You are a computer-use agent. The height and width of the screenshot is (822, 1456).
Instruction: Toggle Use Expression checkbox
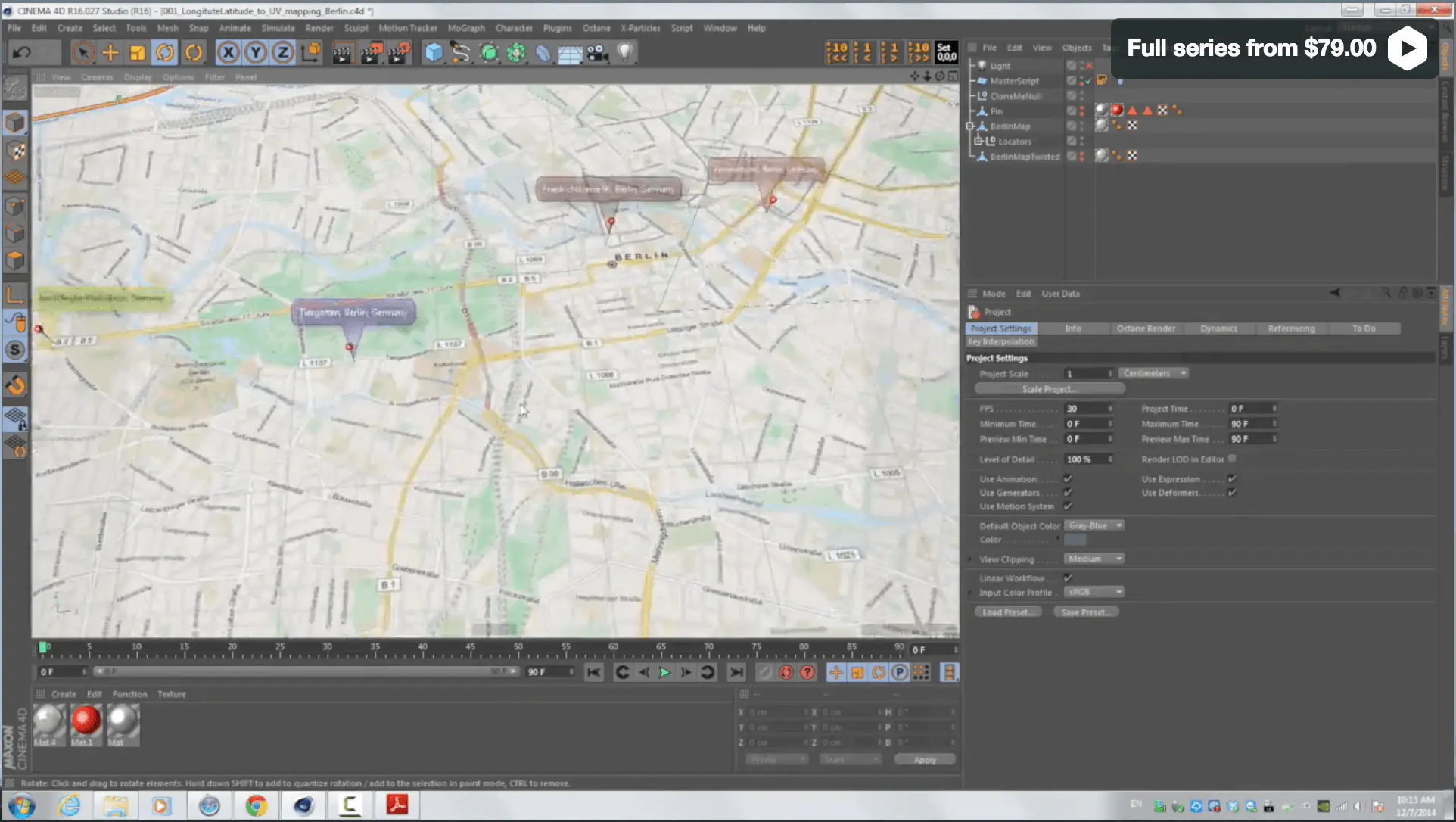[x=1232, y=479]
